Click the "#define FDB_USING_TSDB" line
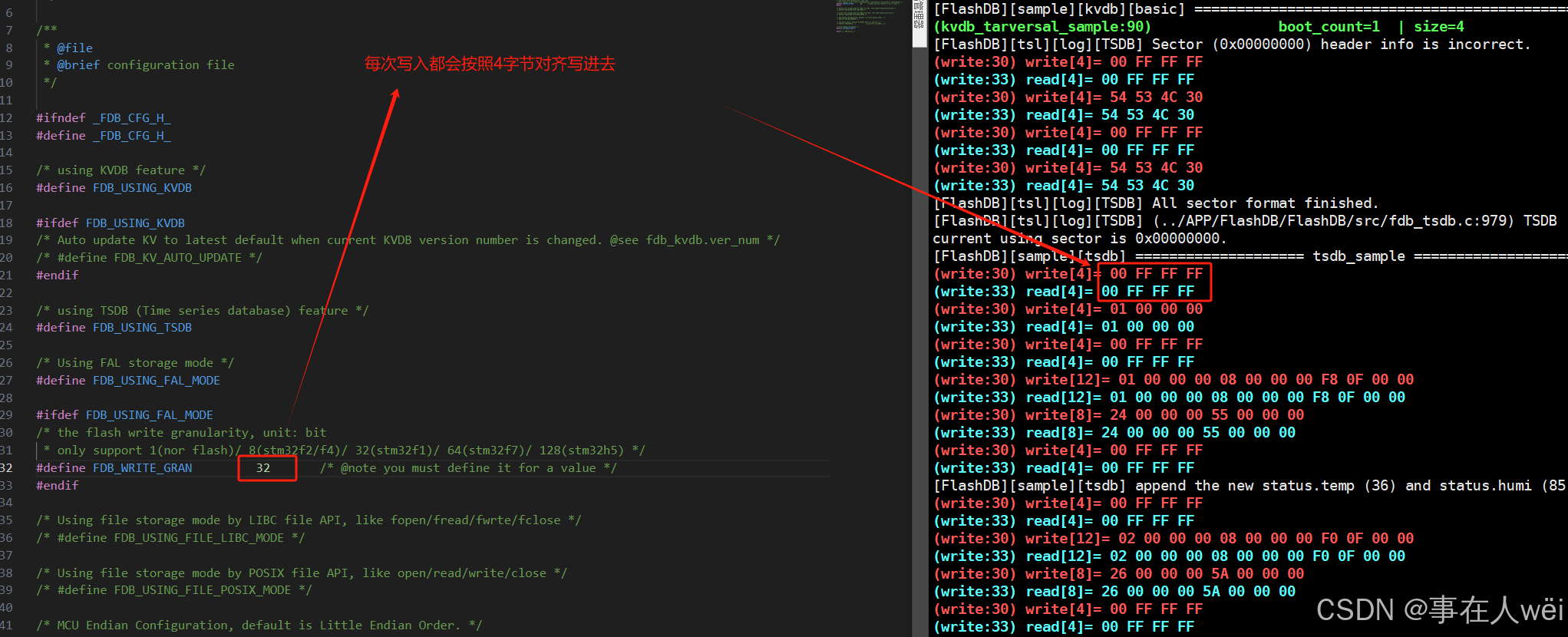 pyautogui.click(x=114, y=328)
